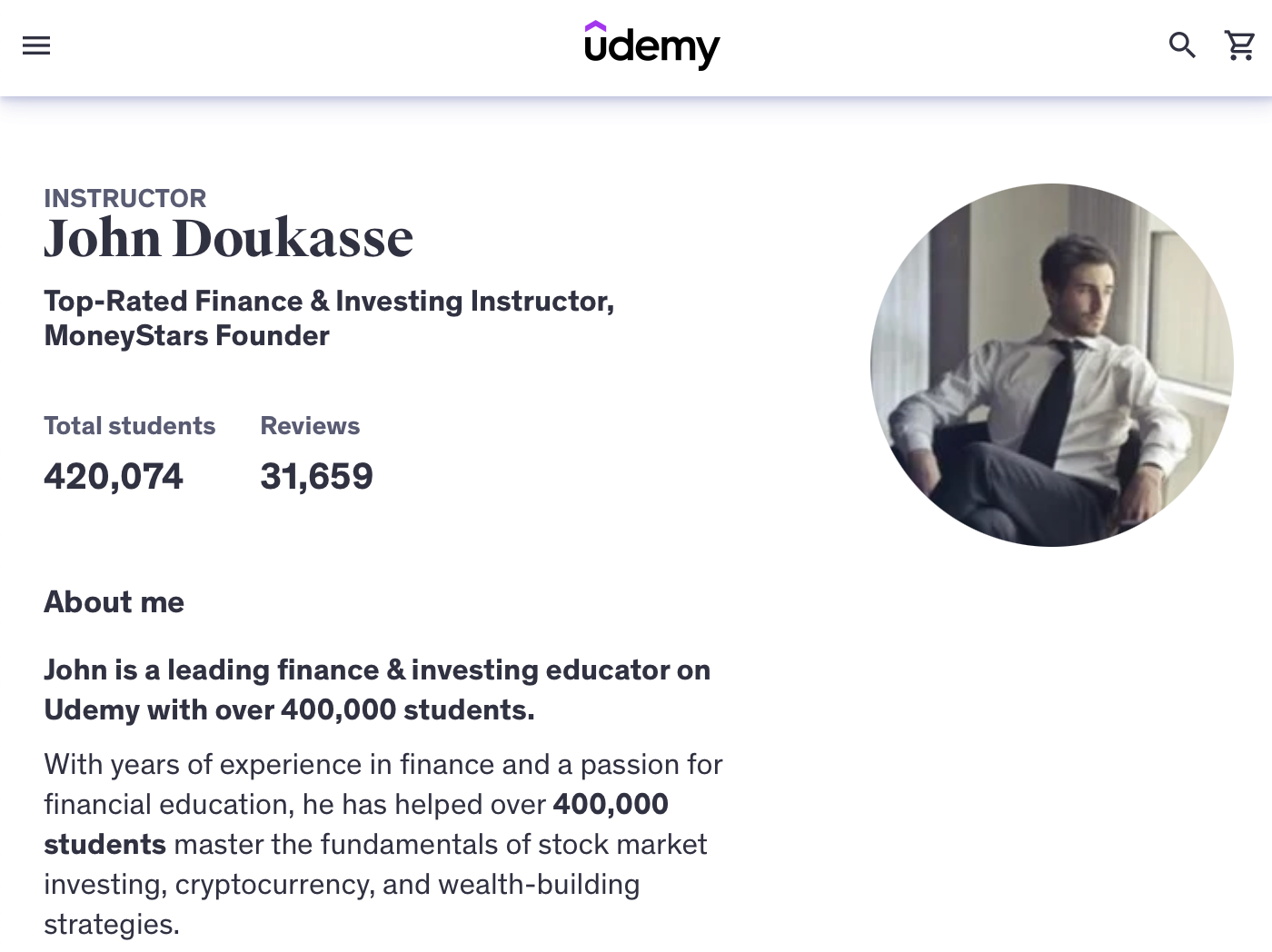The width and height of the screenshot is (1272, 952).
Task: Click the About me heading
Action: pyautogui.click(x=114, y=602)
